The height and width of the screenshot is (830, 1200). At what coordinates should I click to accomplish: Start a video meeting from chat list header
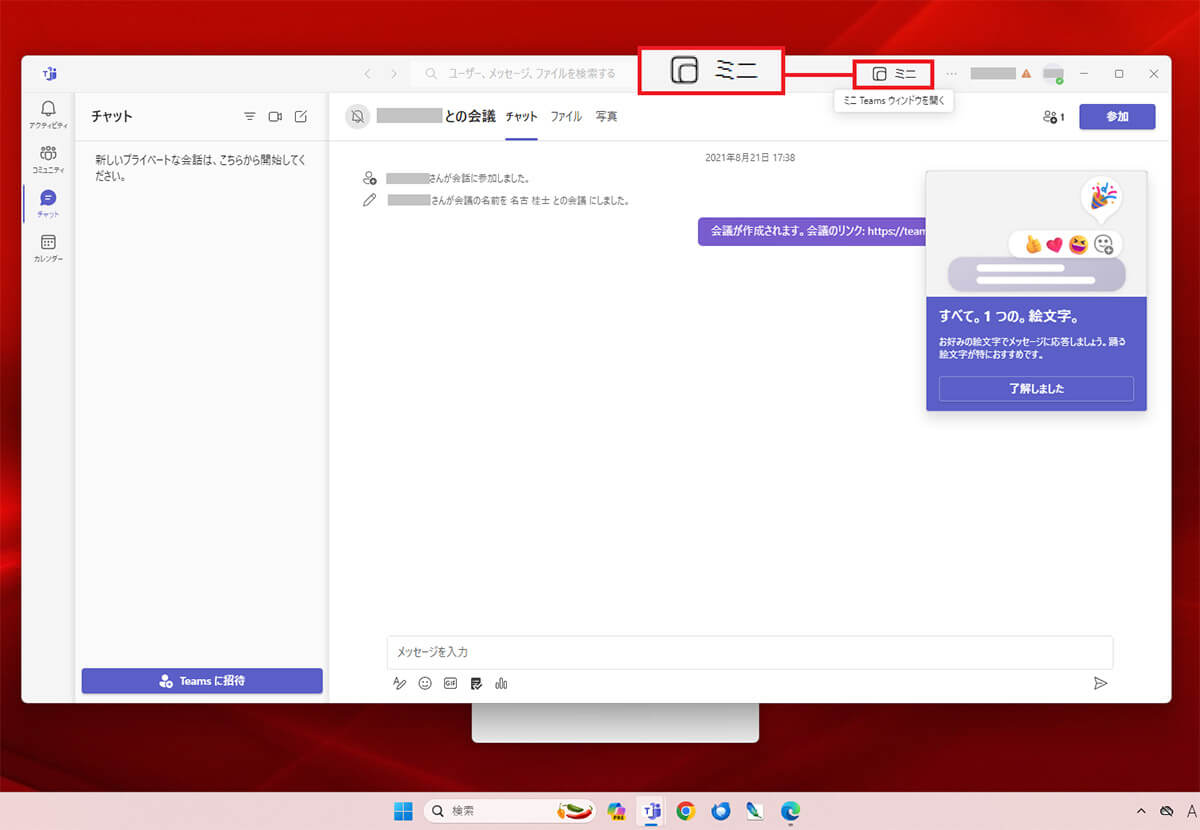pos(275,117)
